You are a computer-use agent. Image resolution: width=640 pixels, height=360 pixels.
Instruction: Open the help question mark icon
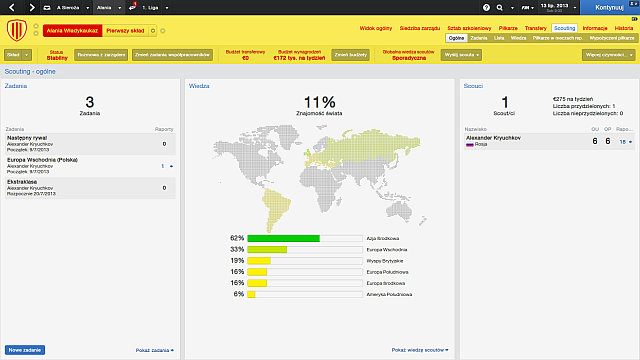pos(486,7)
